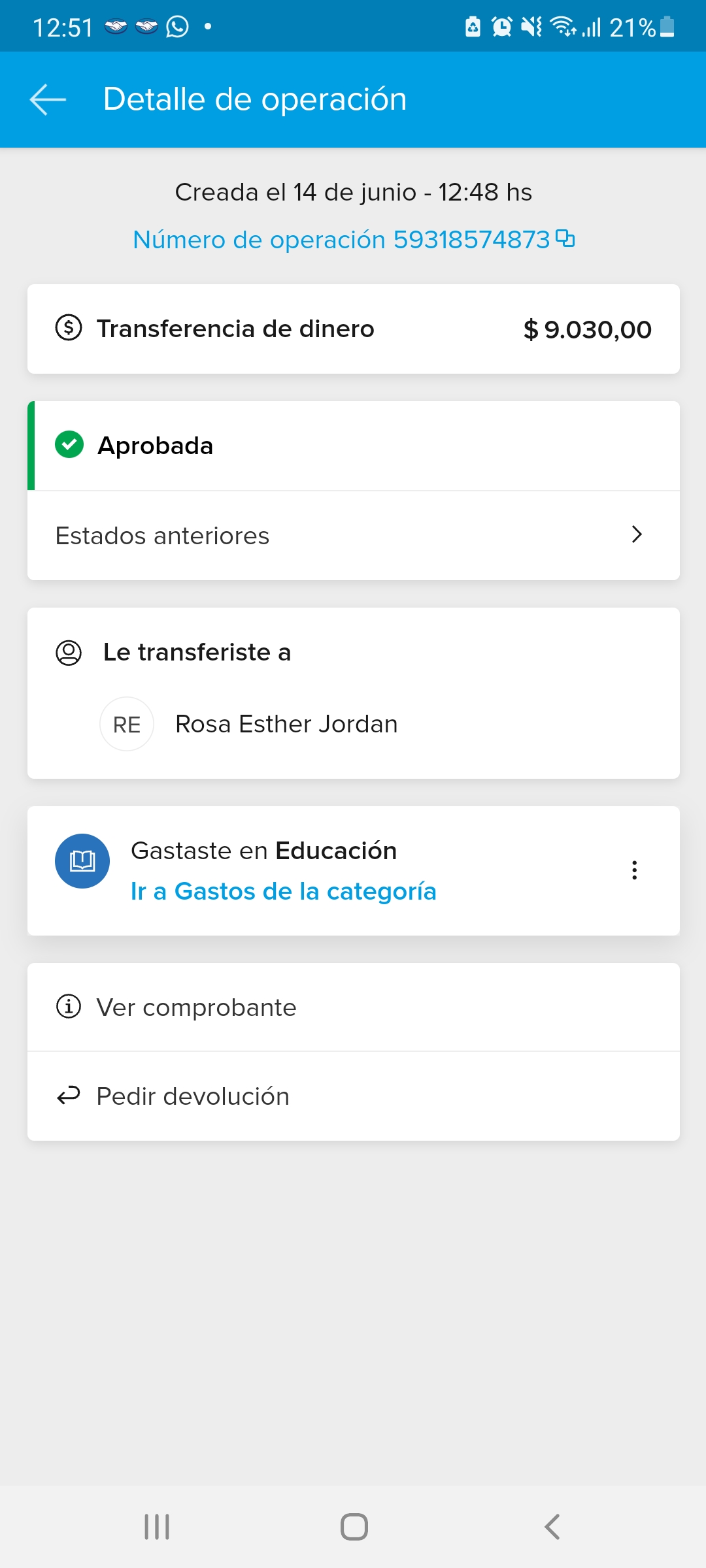Viewport: 706px width, 1568px height.
Task: Tap the recipient name Rosa Esther Jordan
Action: tap(286, 724)
